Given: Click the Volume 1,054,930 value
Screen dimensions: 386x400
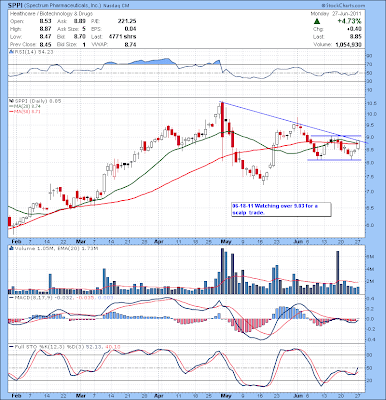Looking at the screenshot, I should [x=349, y=44].
